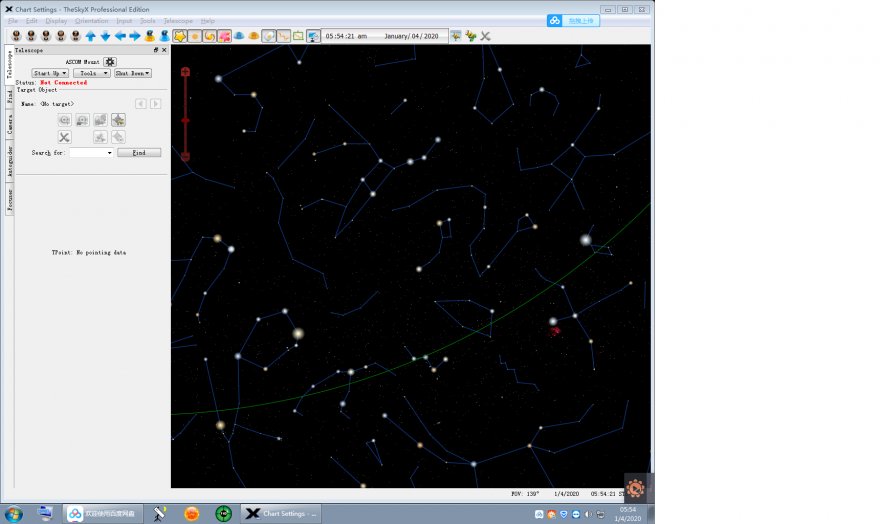Image resolution: width=880 pixels, height=524 pixels.
Task: Click the green figure icon in the toolbar
Action: coord(470,36)
